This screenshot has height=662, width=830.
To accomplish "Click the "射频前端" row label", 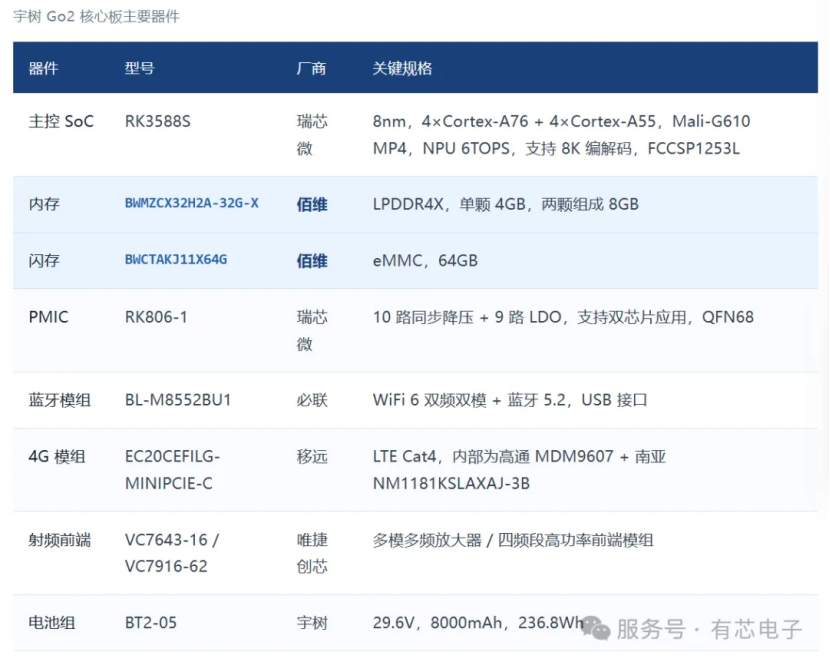I will [59, 540].
